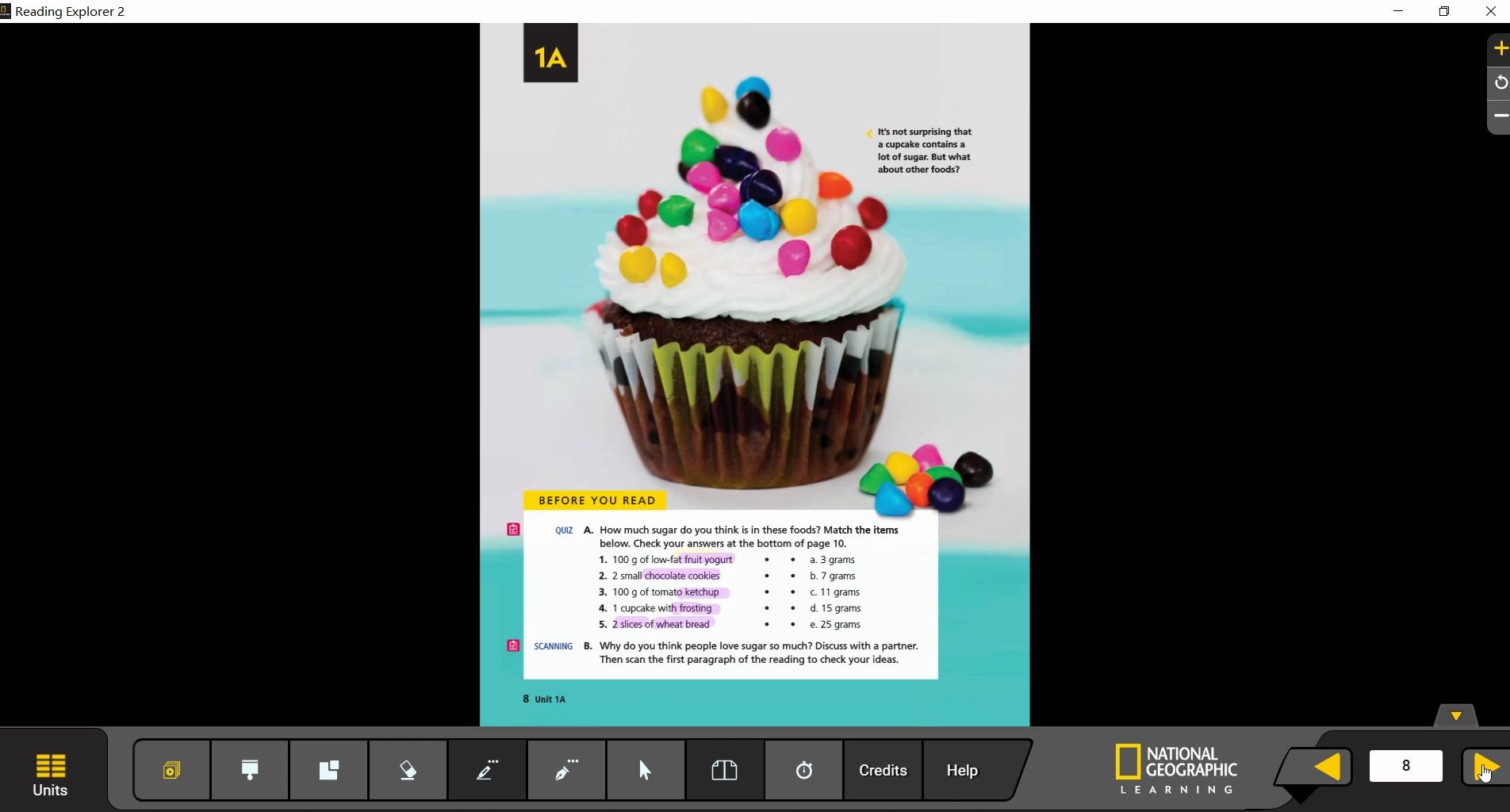Minimize the Reading Explorer window

coord(1398,11)
